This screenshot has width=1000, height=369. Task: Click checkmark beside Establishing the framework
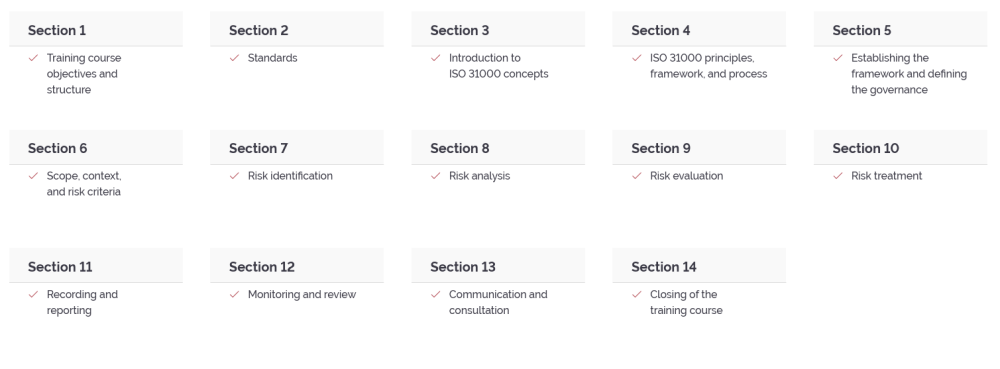(x=838, y=58)
